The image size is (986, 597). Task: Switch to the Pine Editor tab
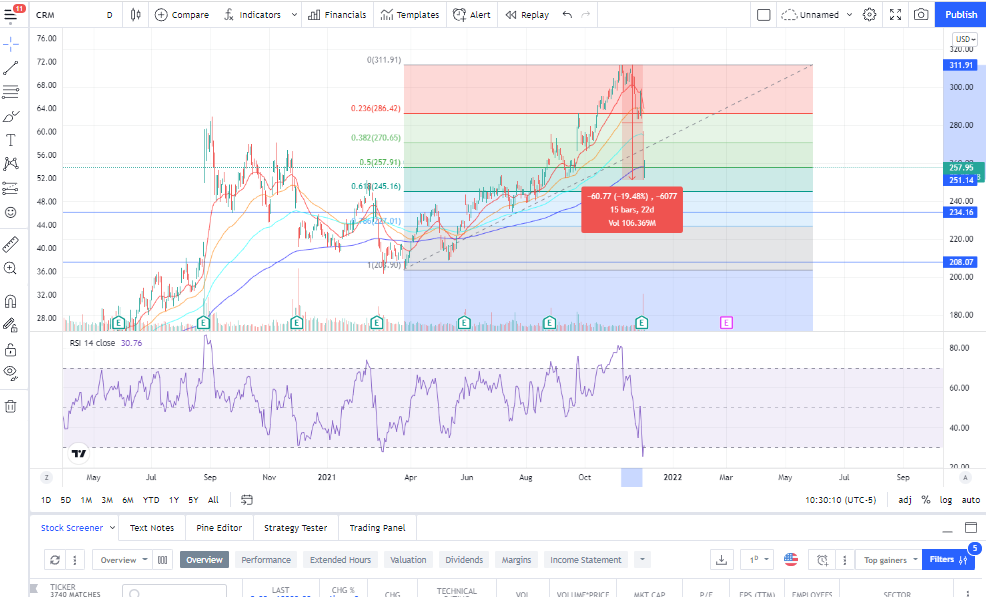point(219,527)
